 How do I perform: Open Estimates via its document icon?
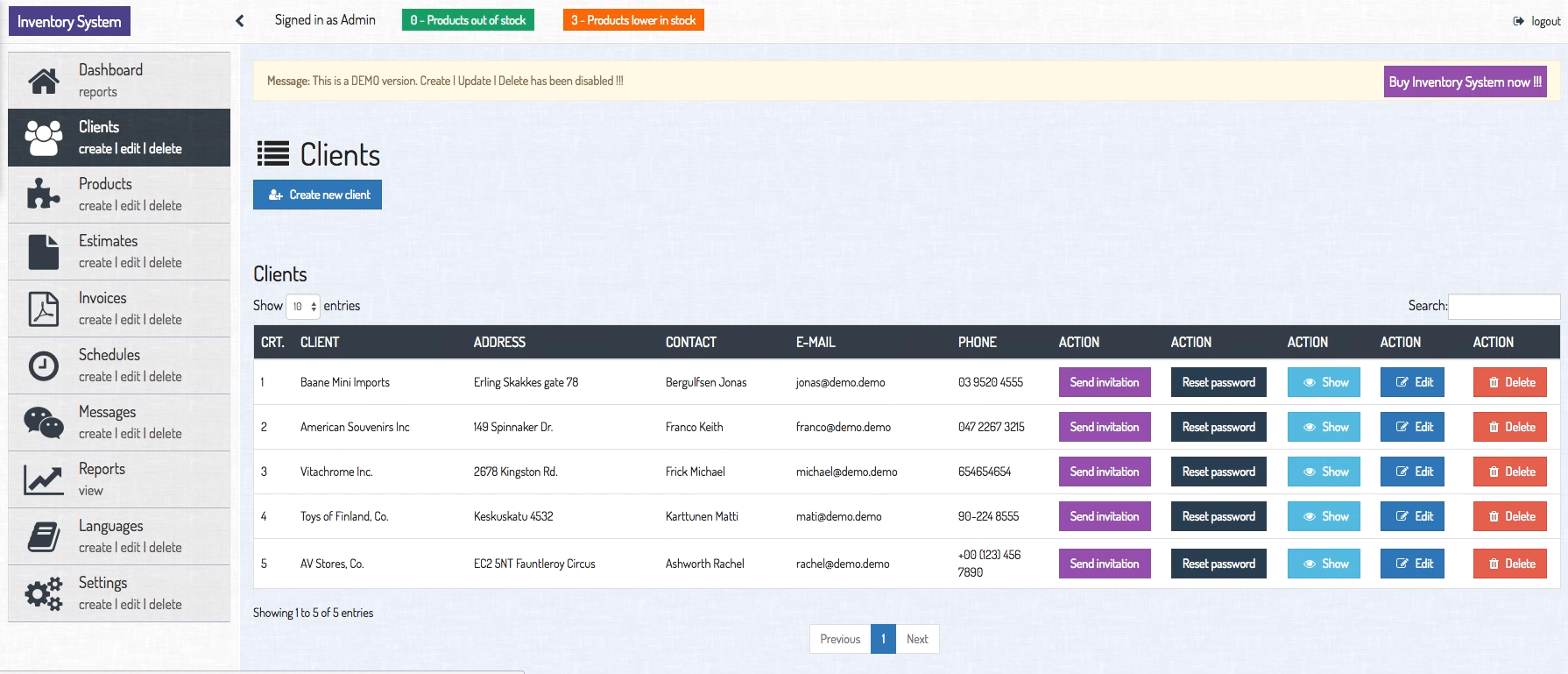[x=44, y=252]
